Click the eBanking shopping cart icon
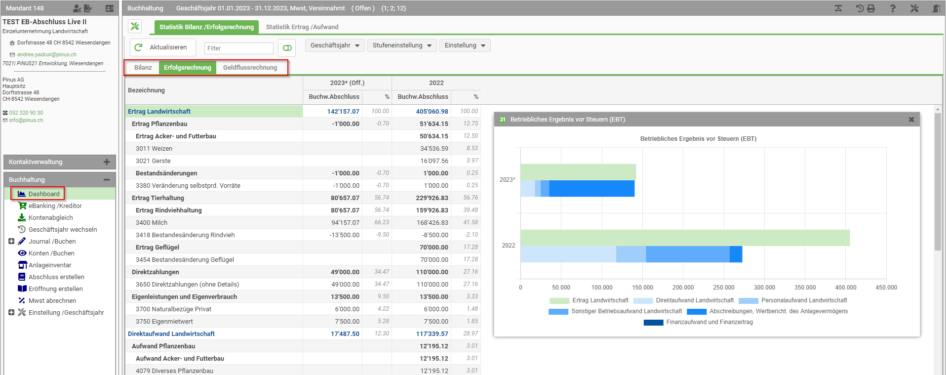The height and width of the screenshot is (375, 946). pos(22,206)
